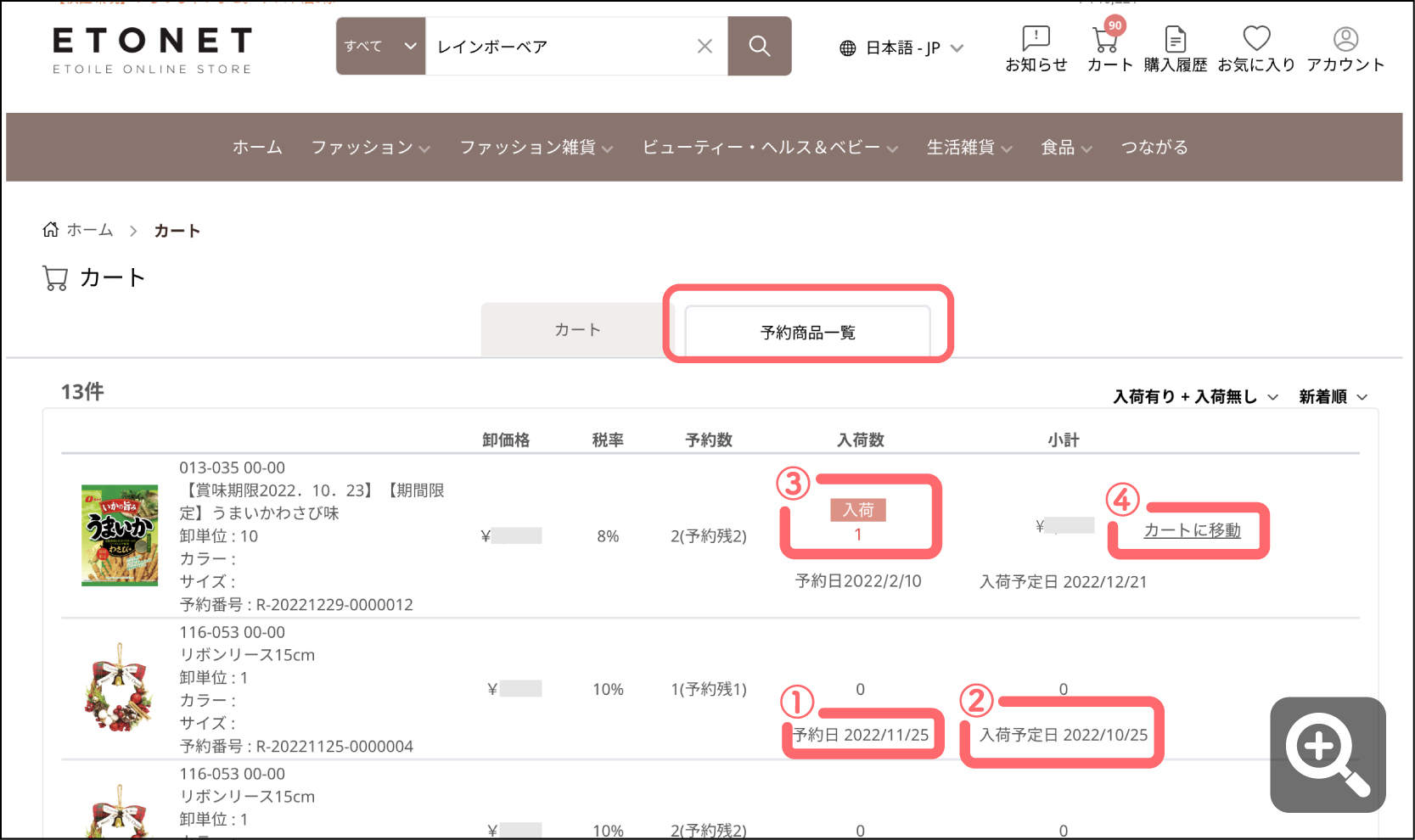Open the お知らせ notifications icon
Image resolution: width=1415 pixels, height=840 pixels.
coord(1036,49)
